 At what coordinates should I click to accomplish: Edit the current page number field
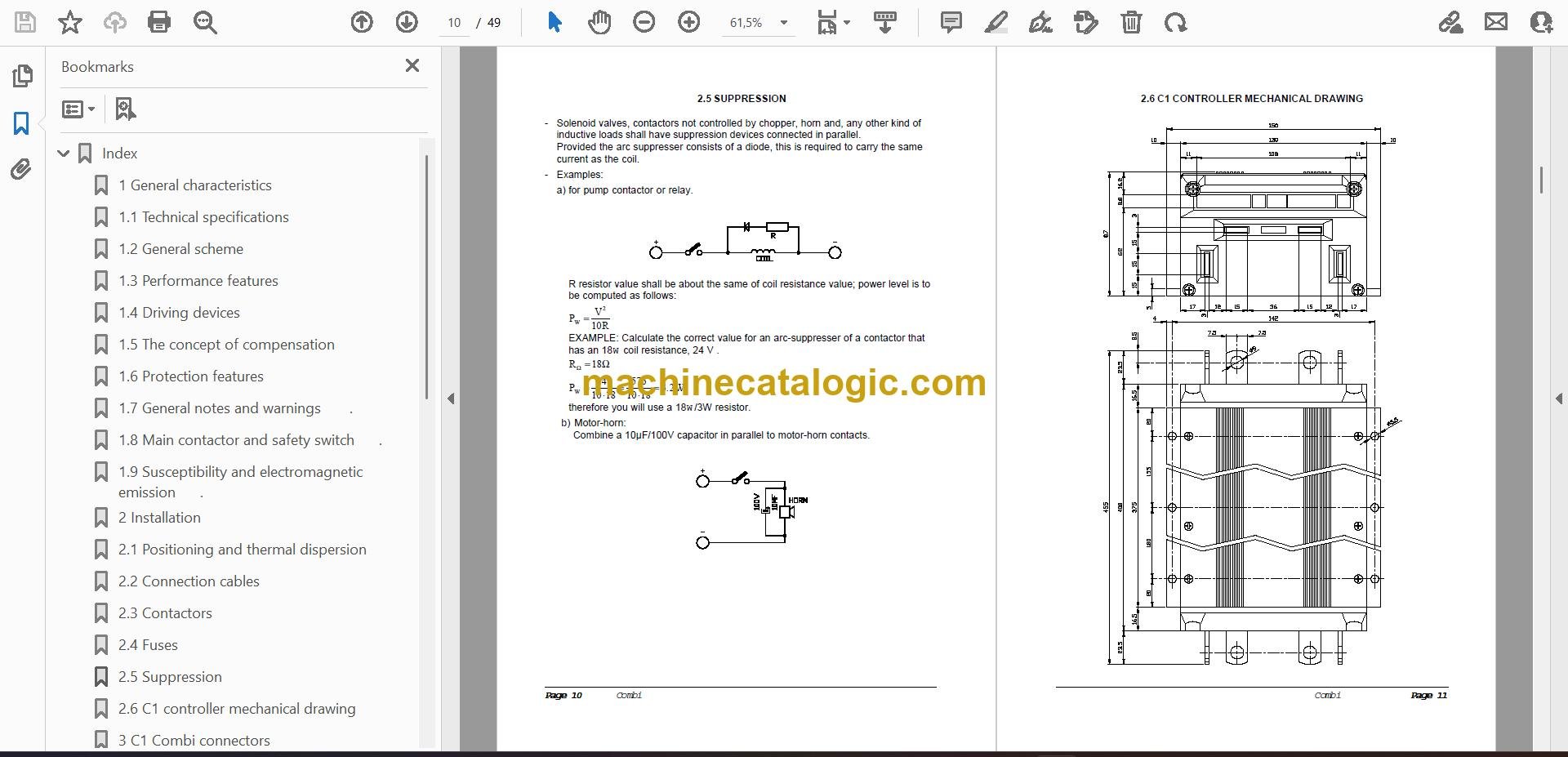tap(454, 23)
